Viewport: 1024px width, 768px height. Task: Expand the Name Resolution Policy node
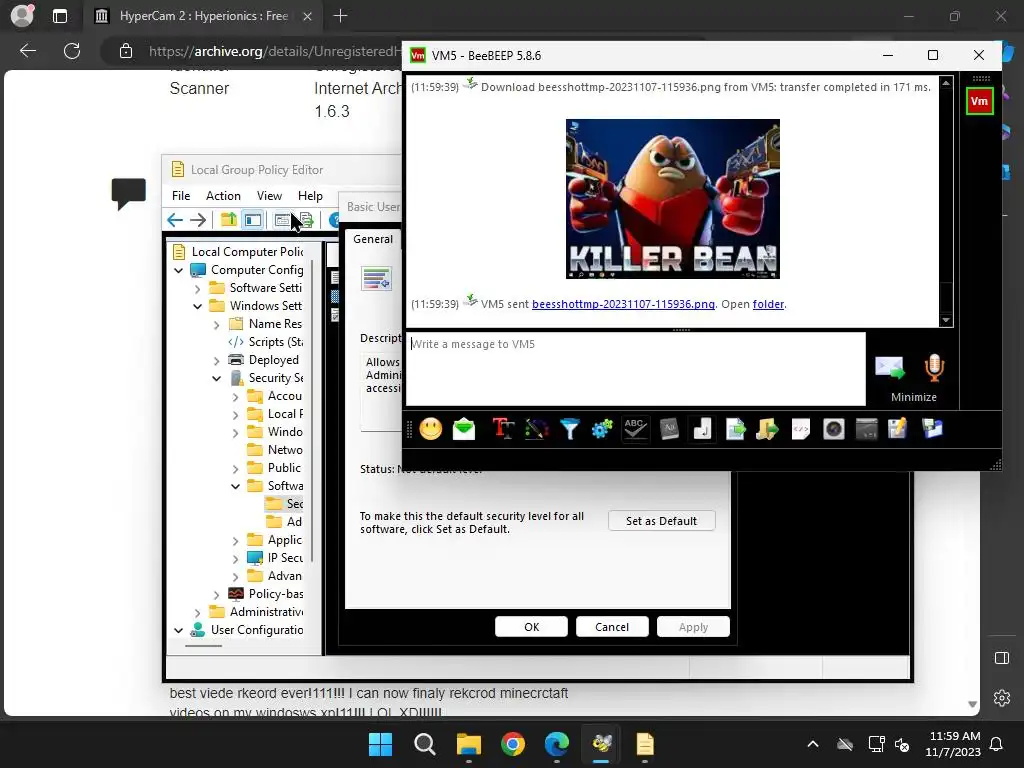click(x=217, y=325)
